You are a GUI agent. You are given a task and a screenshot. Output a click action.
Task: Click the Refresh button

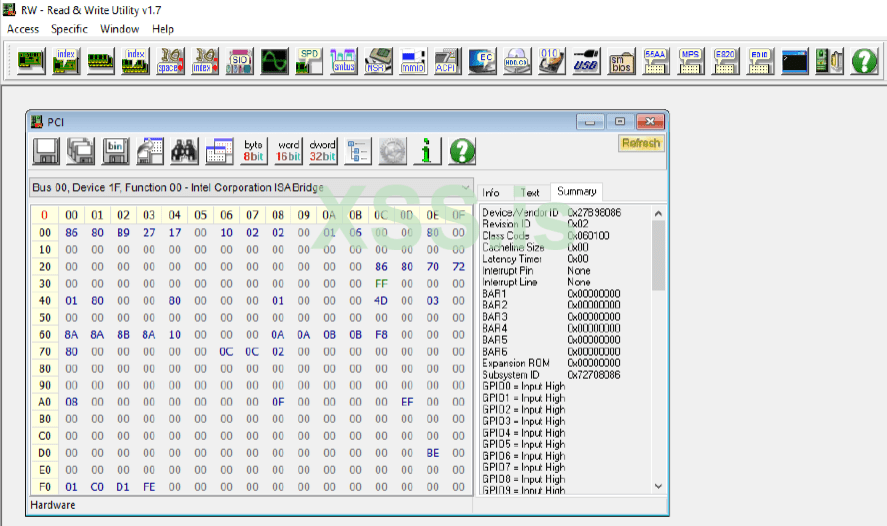(x=641, y=144)
